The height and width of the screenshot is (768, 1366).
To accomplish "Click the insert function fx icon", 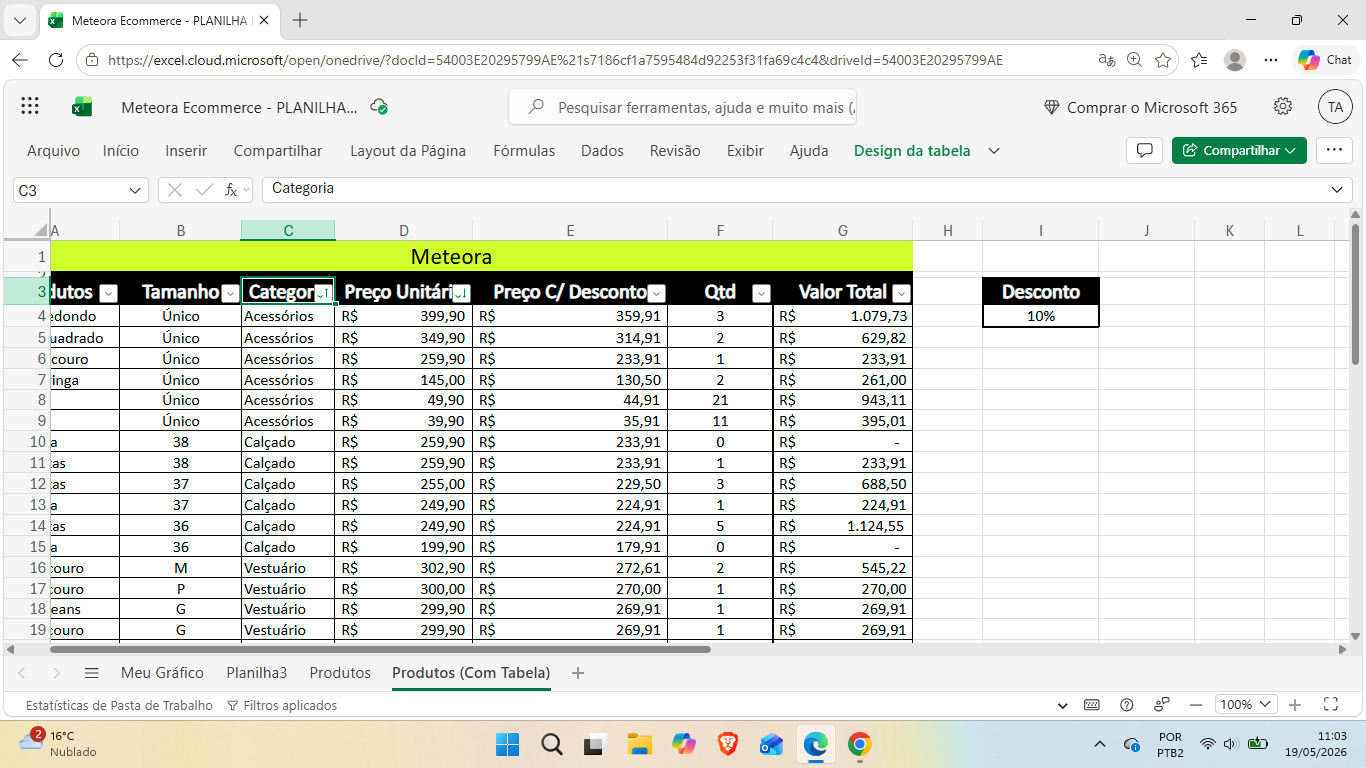I will [x=232, y=190].
